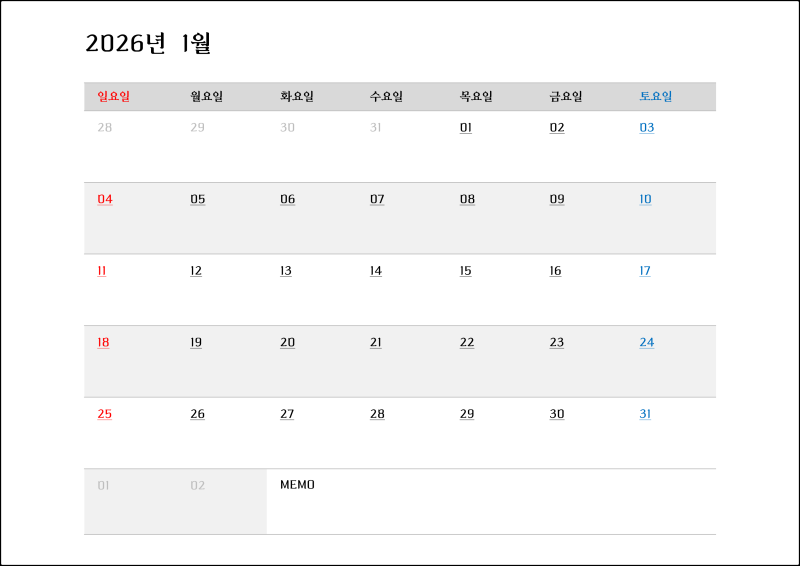The image size is (800, 566).
Task: Choose the blue date 03
Action: (x=647, y=128)
